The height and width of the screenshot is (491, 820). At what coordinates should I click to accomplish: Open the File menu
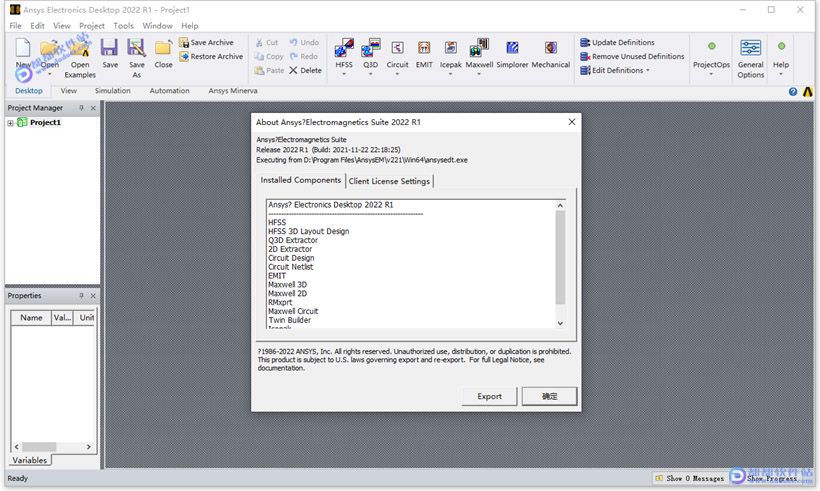tap(16, 26)
